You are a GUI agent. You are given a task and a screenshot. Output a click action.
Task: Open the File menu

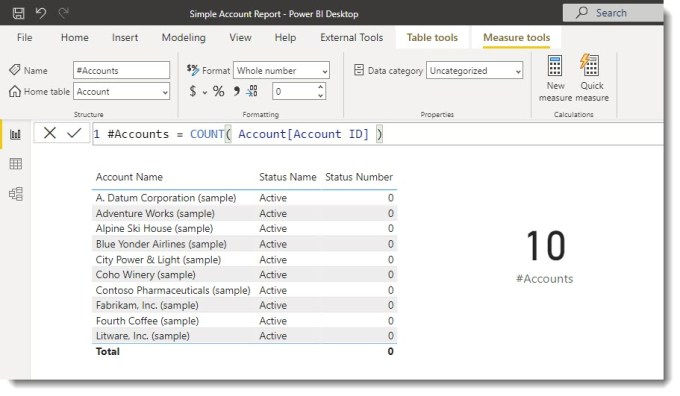(x=24, y=38)
